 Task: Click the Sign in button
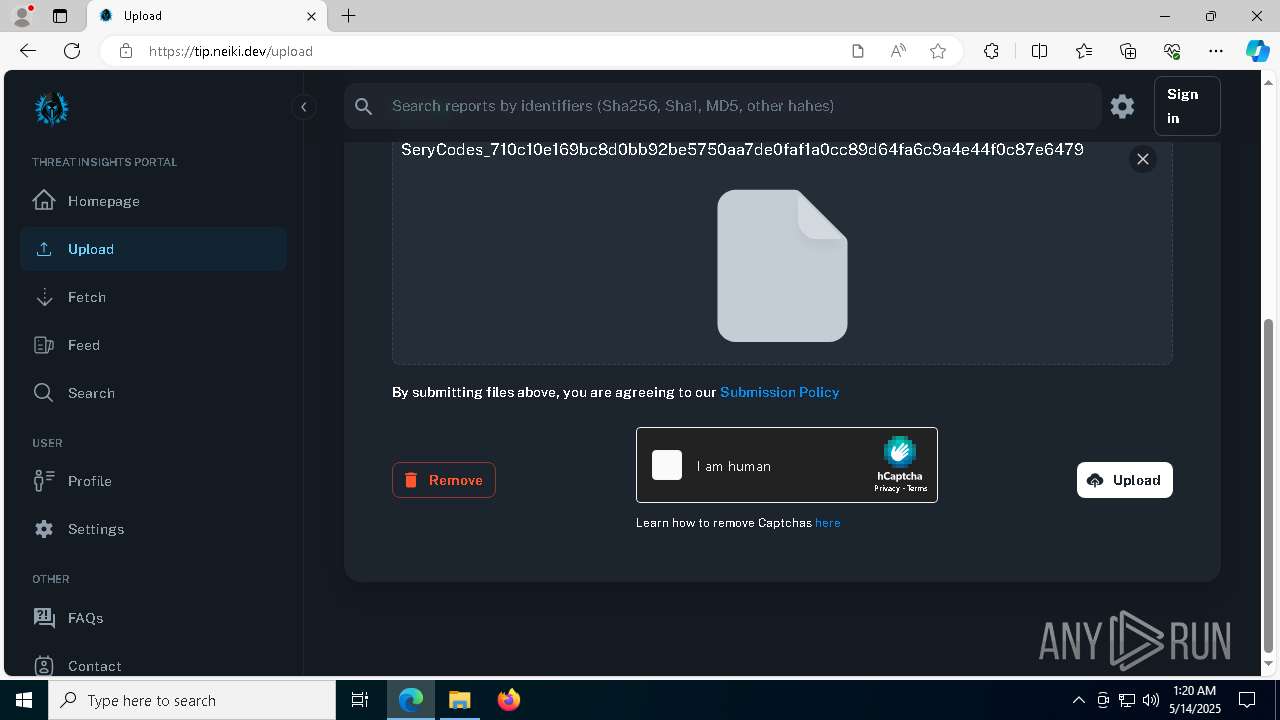pyautogui.click(x=1187, y=106)
